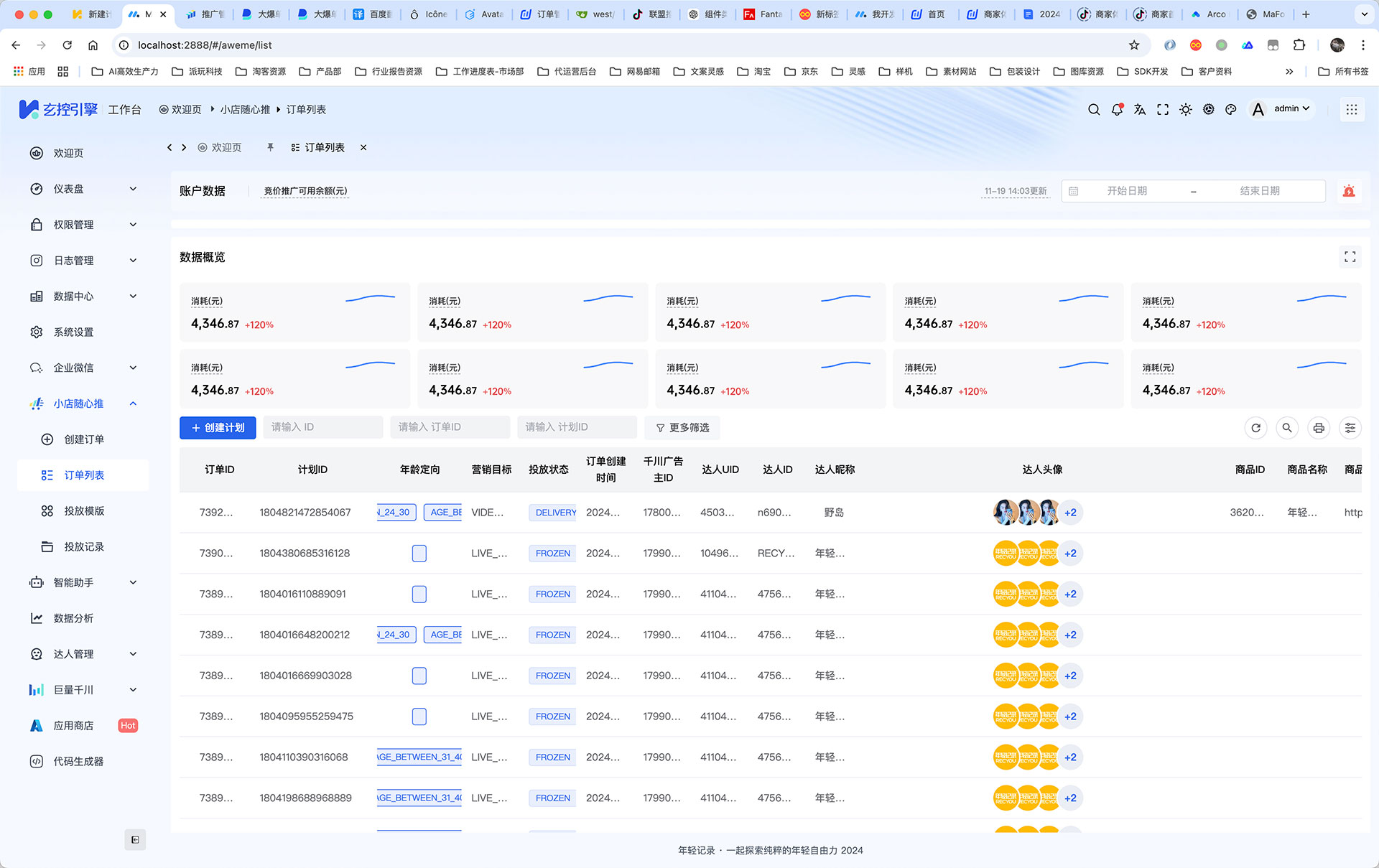This screenshot has height=868, width=1379.
Task: Focus the 请输入 ID field
Action: point(322,427)
